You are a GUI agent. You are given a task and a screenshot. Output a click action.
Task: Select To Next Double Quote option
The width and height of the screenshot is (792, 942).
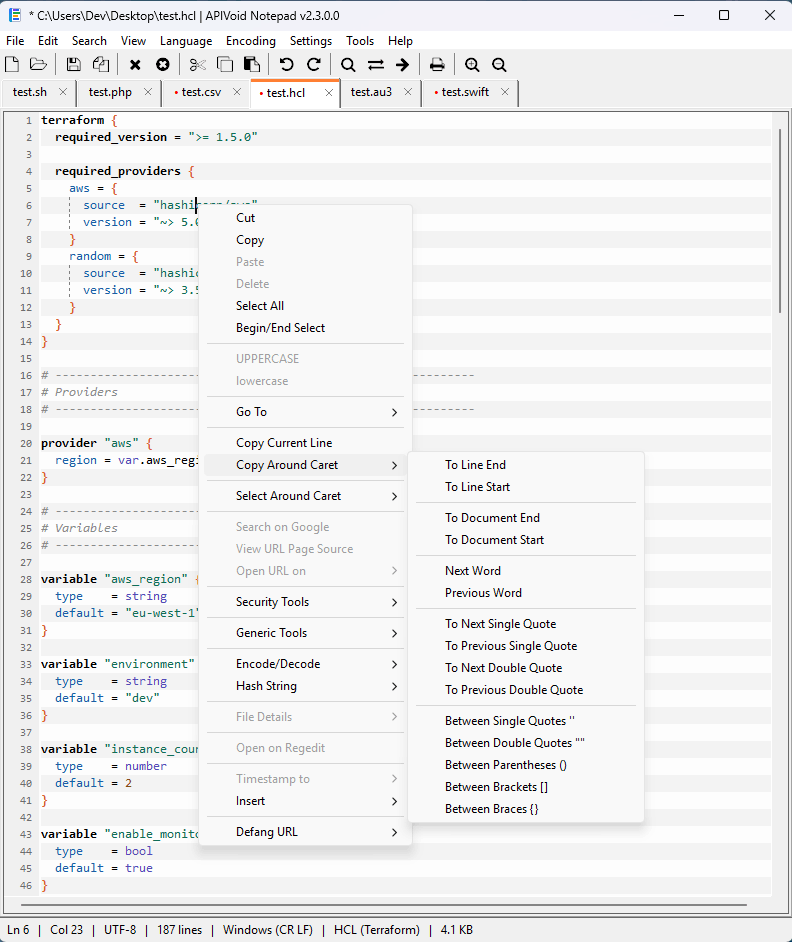(x=526, y=668)
